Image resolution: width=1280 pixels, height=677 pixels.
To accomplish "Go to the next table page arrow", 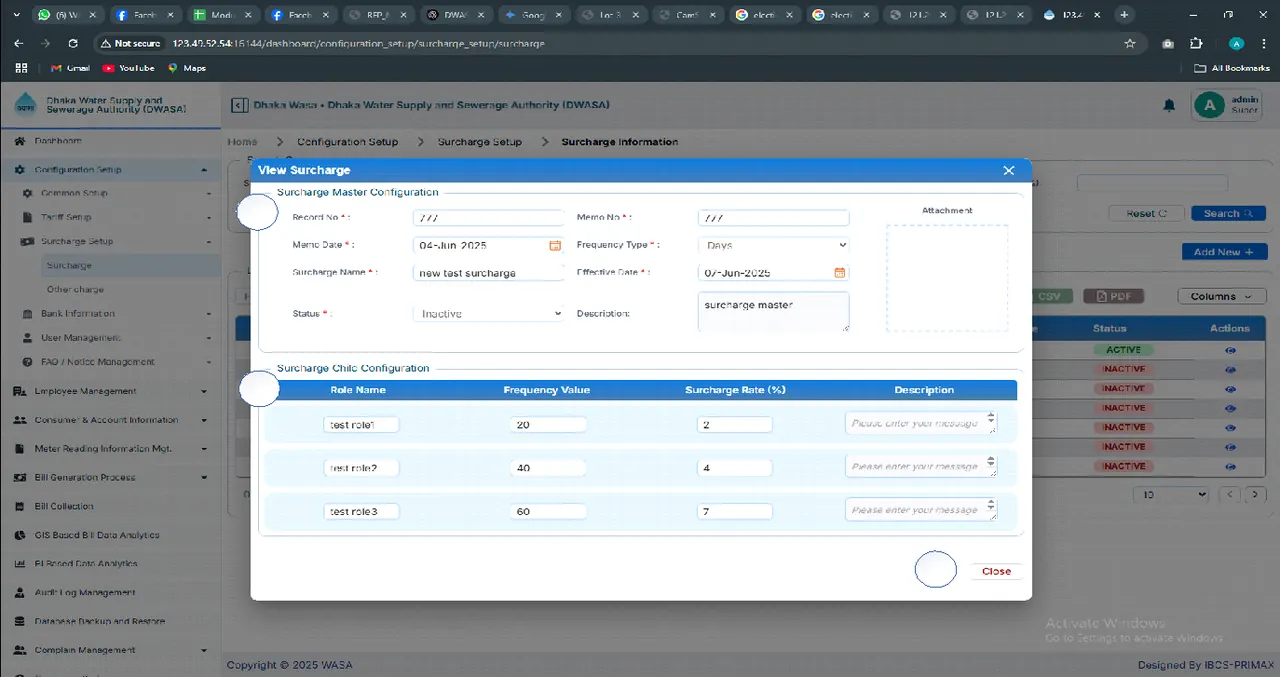I will coord(1254,494).
